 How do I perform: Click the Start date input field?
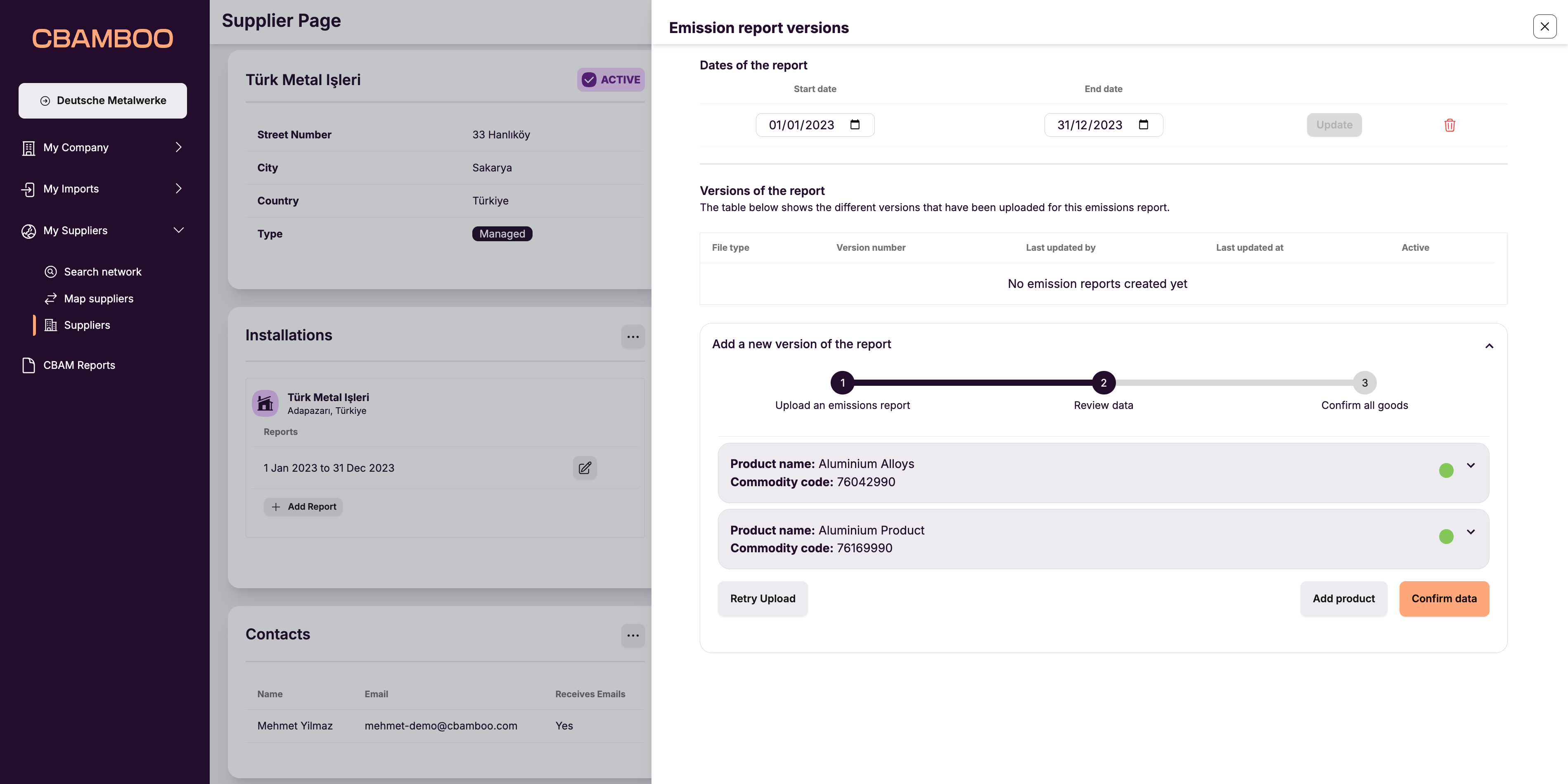pos(801,125)
